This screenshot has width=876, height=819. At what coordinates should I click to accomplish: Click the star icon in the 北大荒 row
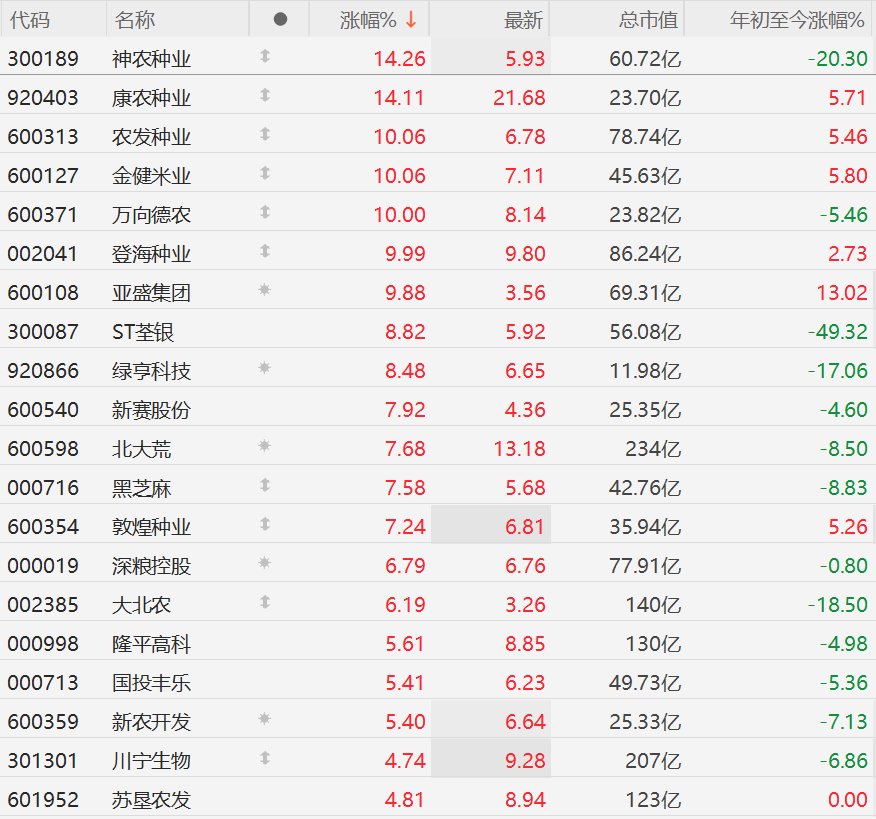265,446
